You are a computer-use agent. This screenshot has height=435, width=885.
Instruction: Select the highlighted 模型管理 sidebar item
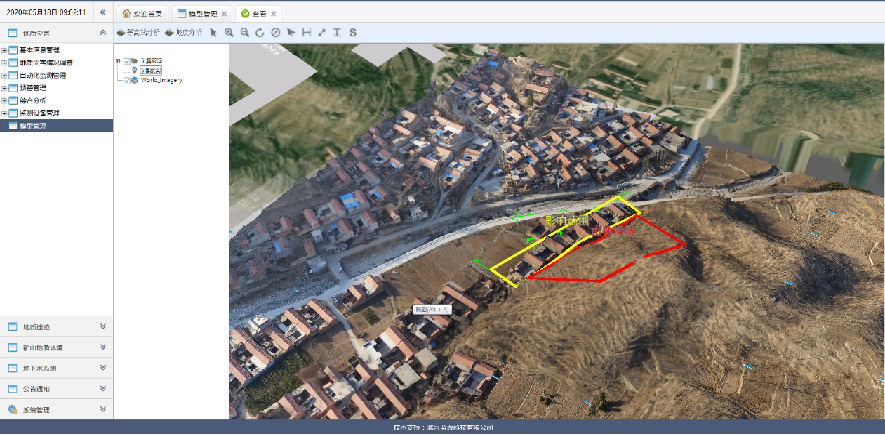coord(56,126)
